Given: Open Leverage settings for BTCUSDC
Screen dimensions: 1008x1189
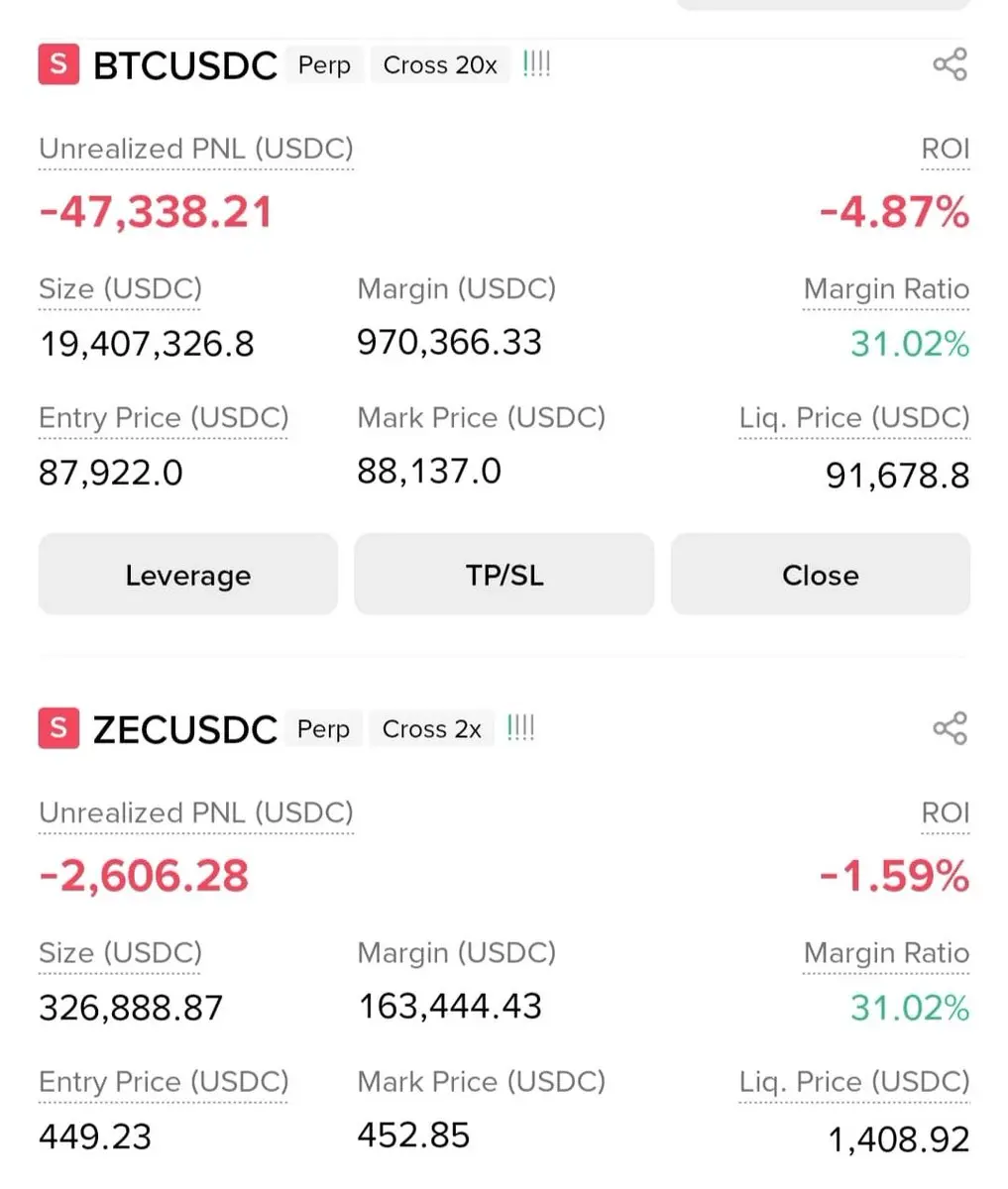Looking at the screenshot, I should [x=187, y=575].
